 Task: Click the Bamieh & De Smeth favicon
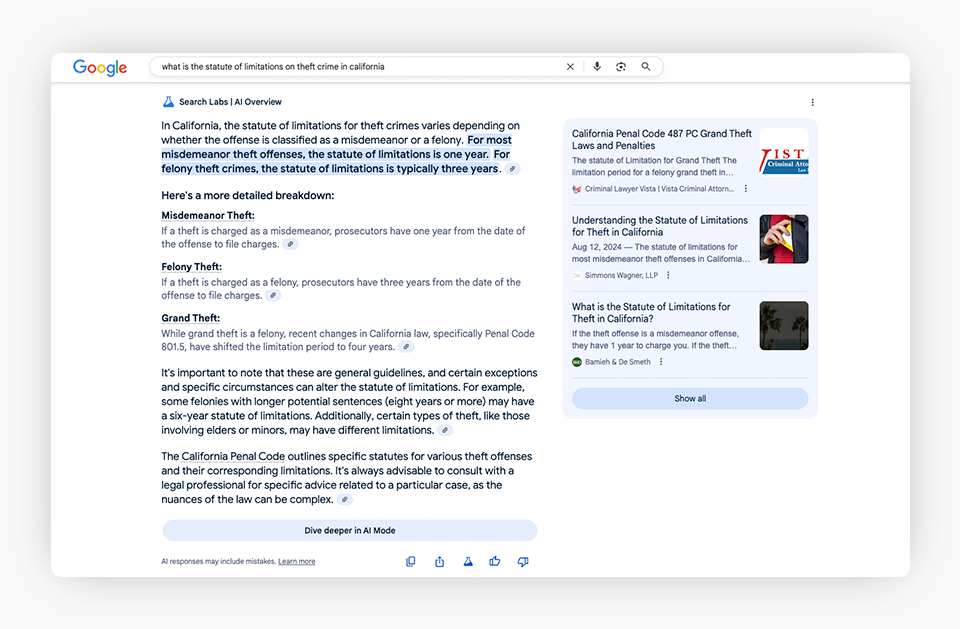577,362
